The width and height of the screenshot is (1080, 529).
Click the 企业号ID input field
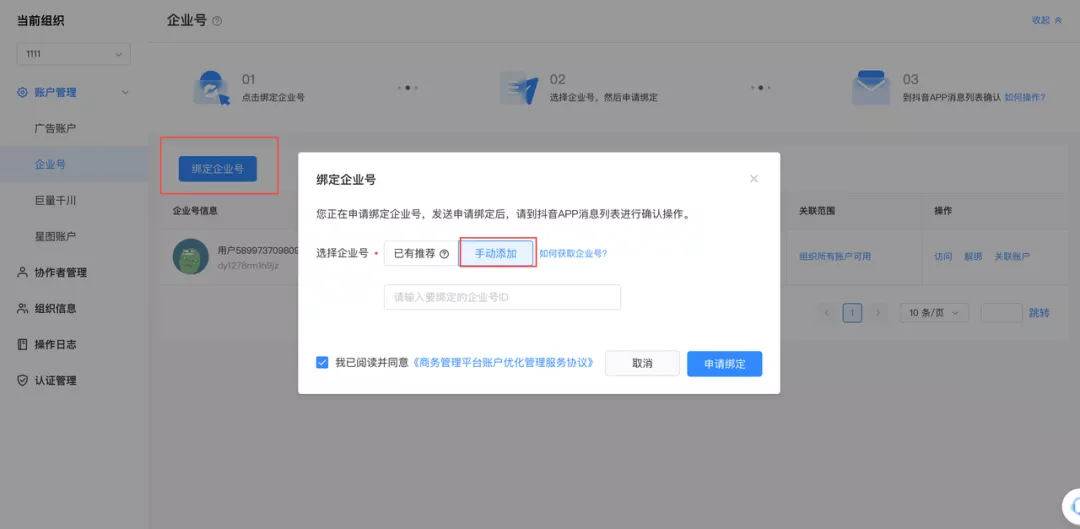coord(502,298)
